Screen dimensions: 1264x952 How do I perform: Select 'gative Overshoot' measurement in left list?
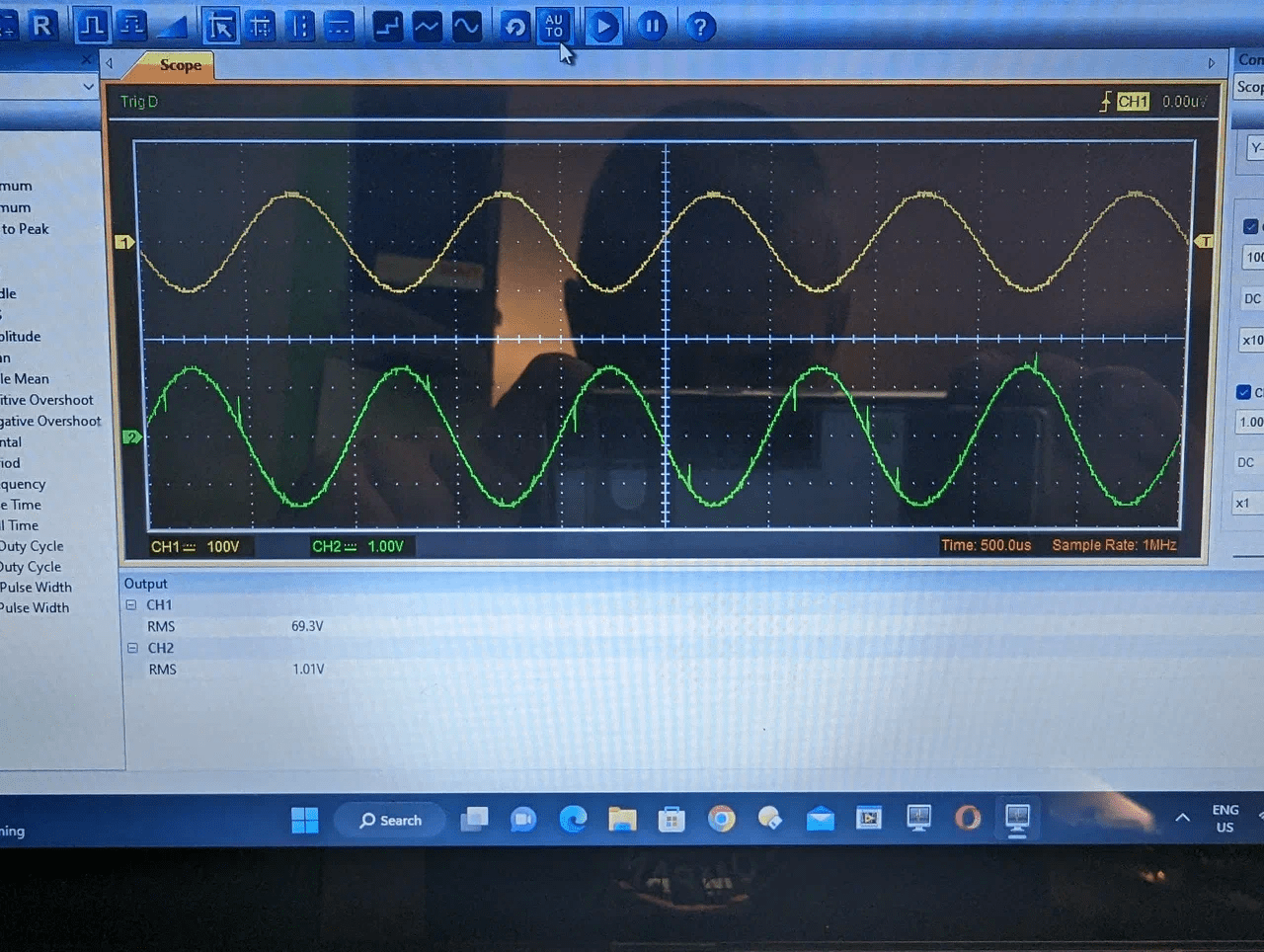tap(50, 421)
